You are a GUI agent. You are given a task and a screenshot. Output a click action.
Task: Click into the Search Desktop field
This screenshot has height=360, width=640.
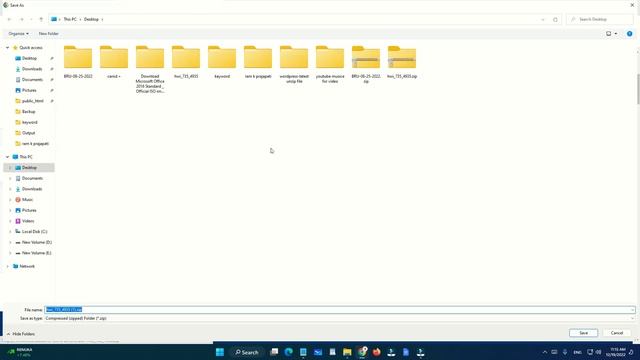(599, 20)
